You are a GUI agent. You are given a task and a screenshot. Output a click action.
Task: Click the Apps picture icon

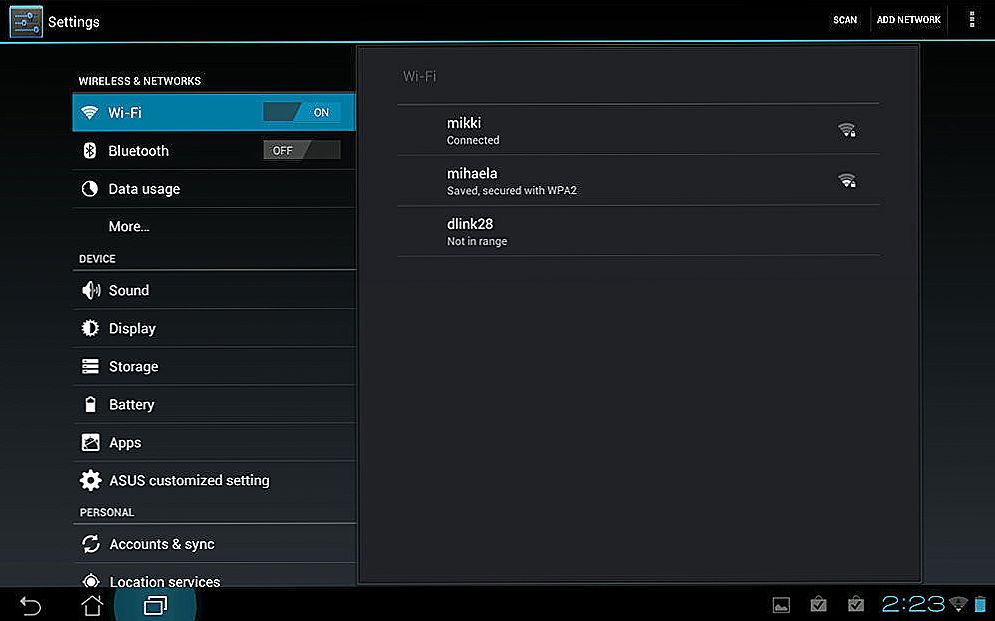pos(90,442)
